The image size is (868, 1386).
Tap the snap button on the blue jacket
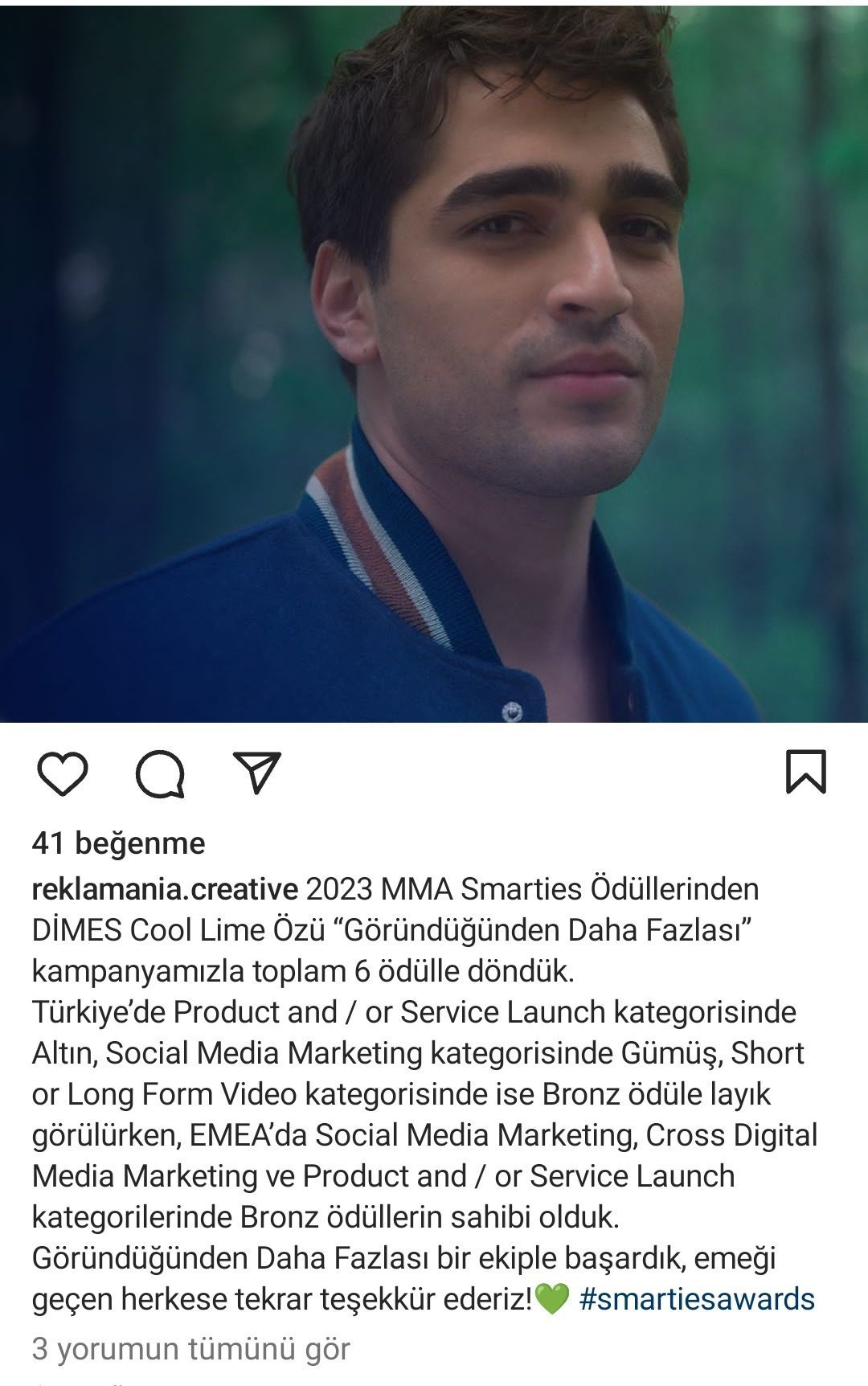coord(512,710)
